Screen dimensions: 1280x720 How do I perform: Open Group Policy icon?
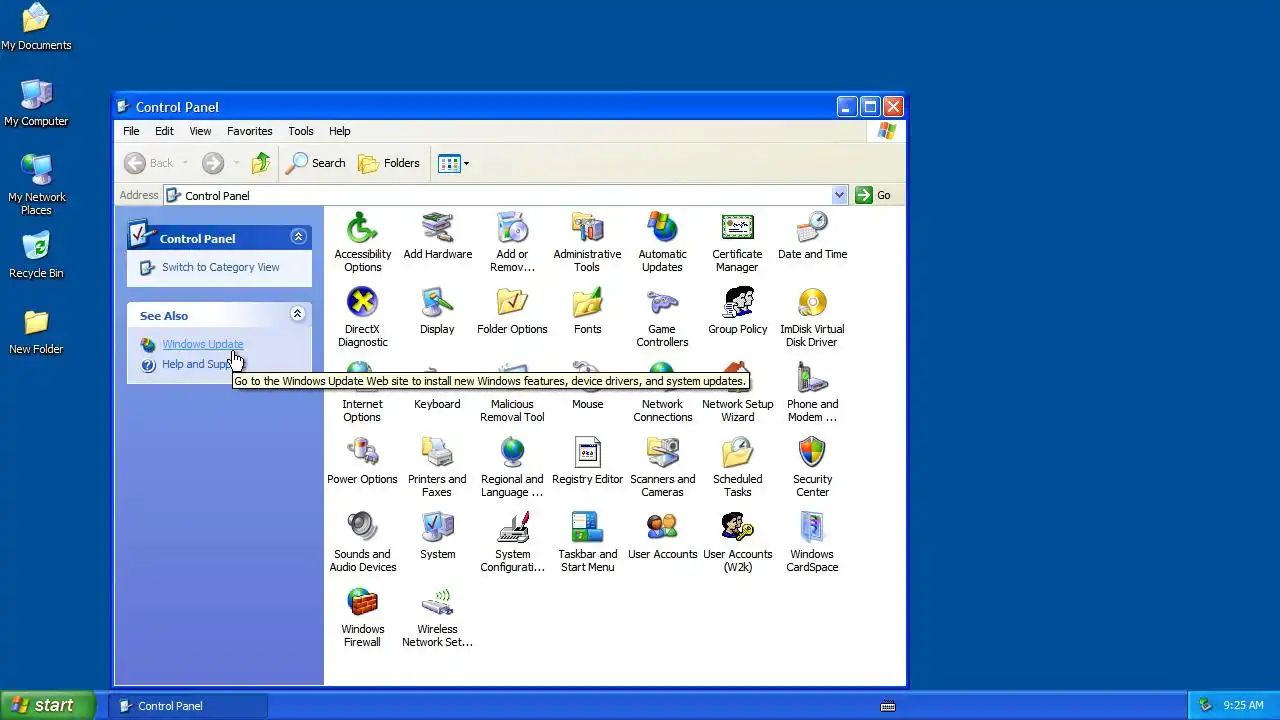[737, 302]
